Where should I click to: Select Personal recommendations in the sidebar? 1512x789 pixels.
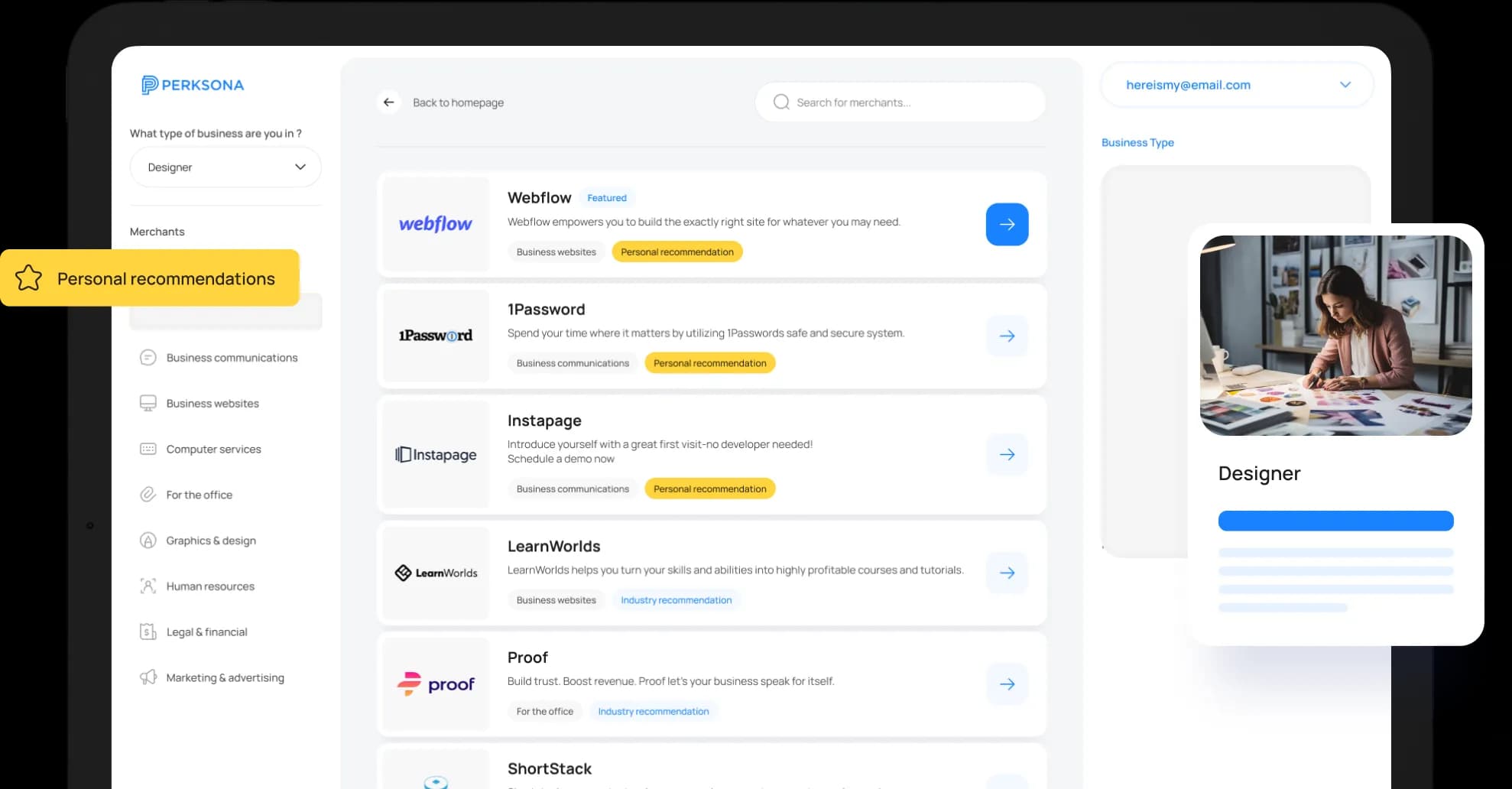[x=150, y=278]
